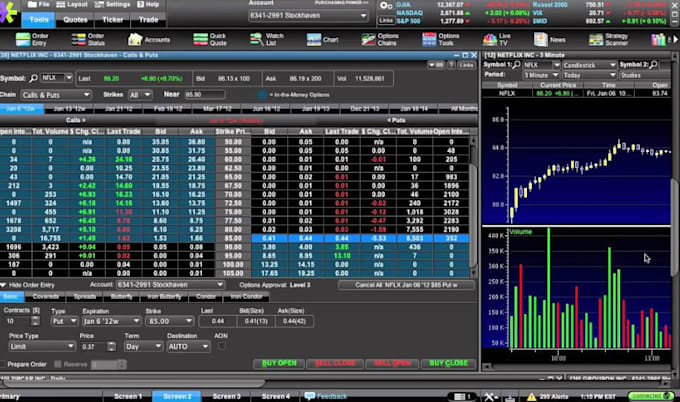
Task: Click the gear icon beside DJIA ticker
Action: tap(385, 5)
